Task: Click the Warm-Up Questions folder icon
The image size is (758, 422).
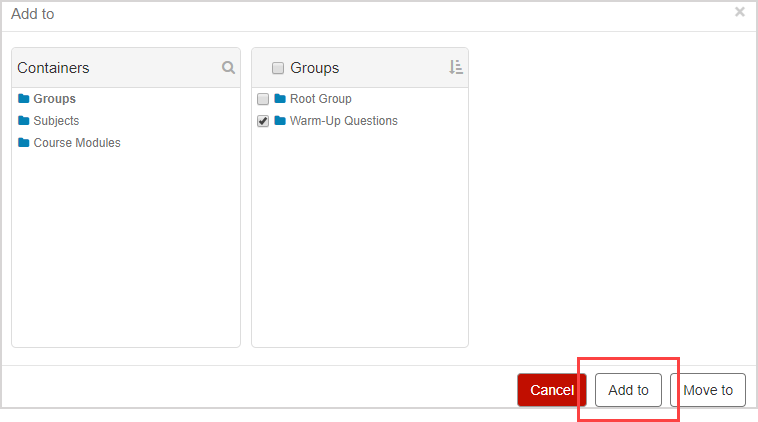Action: (x=280, y=121)
